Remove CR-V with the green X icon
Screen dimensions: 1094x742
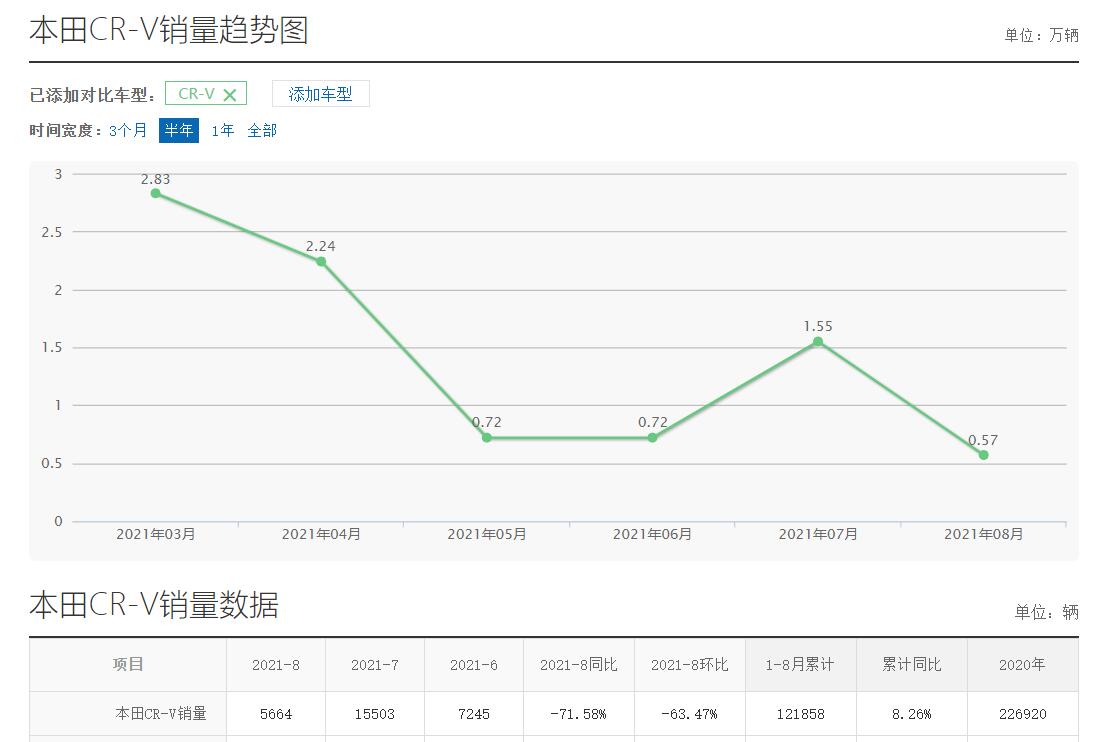[x=230, y=95]
